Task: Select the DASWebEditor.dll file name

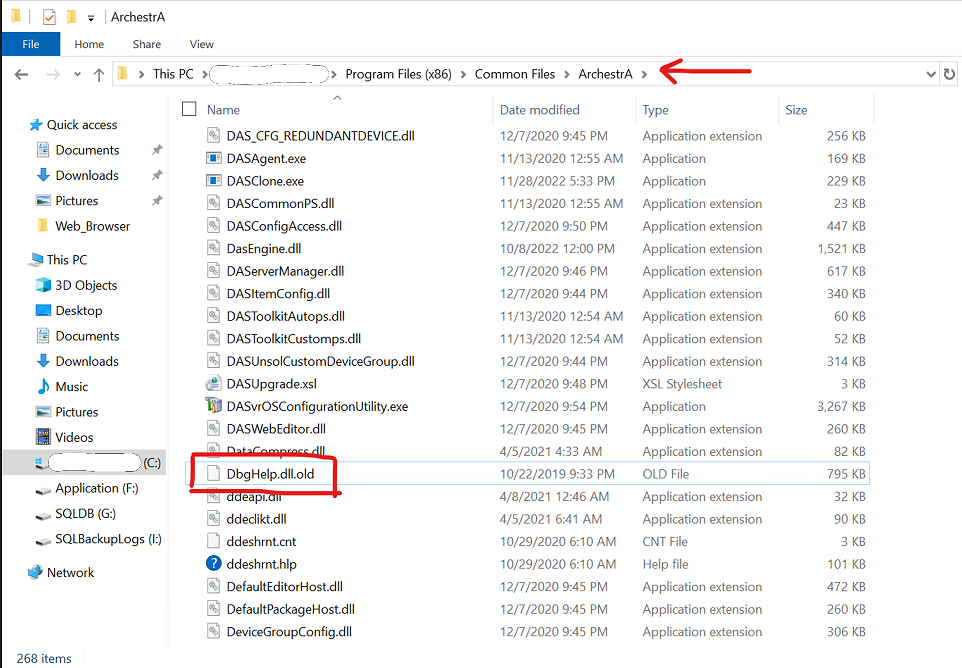Action: pyautogui.click(x=276, y=429)
